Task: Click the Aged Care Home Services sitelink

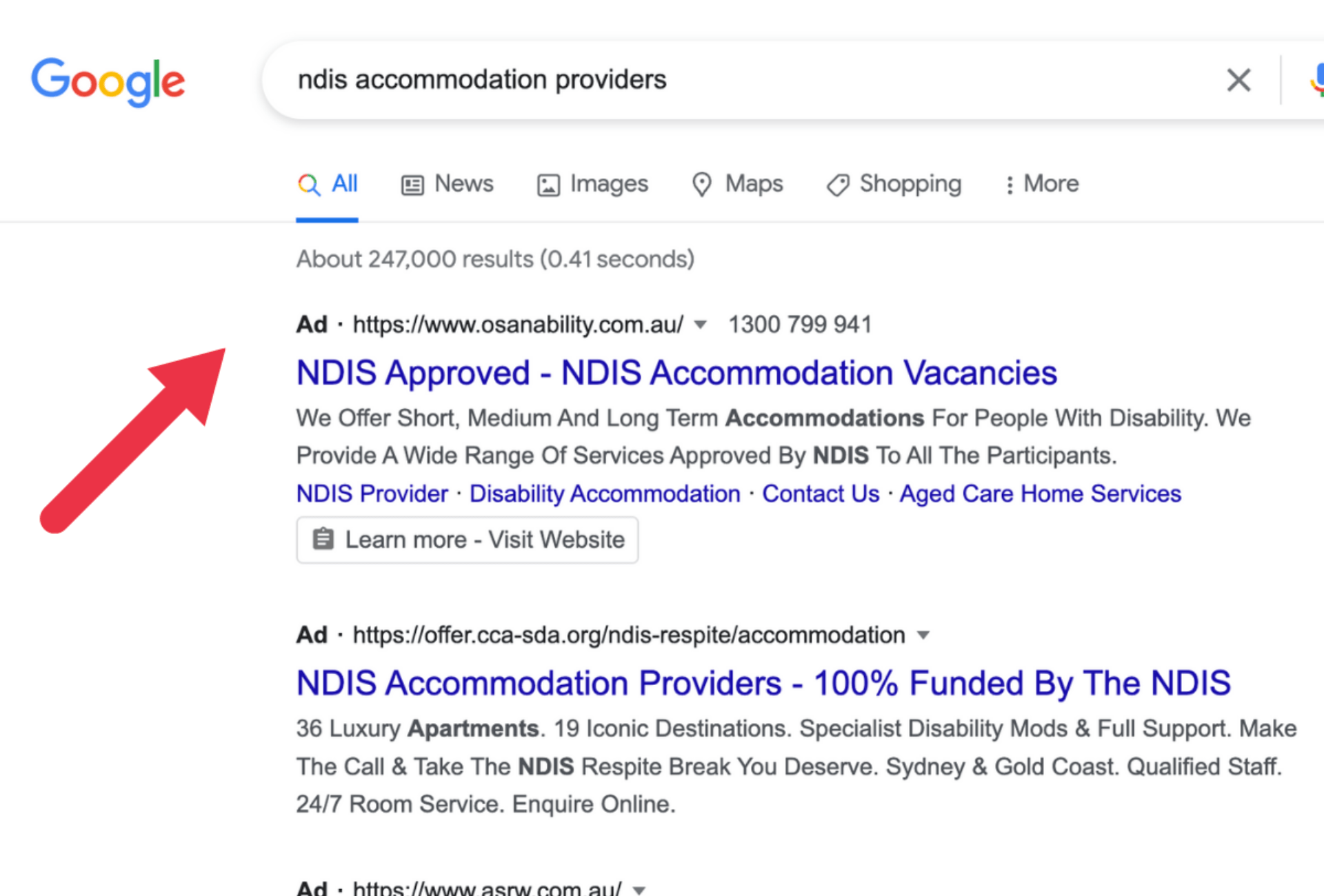Action: [x=1040, y=493]
